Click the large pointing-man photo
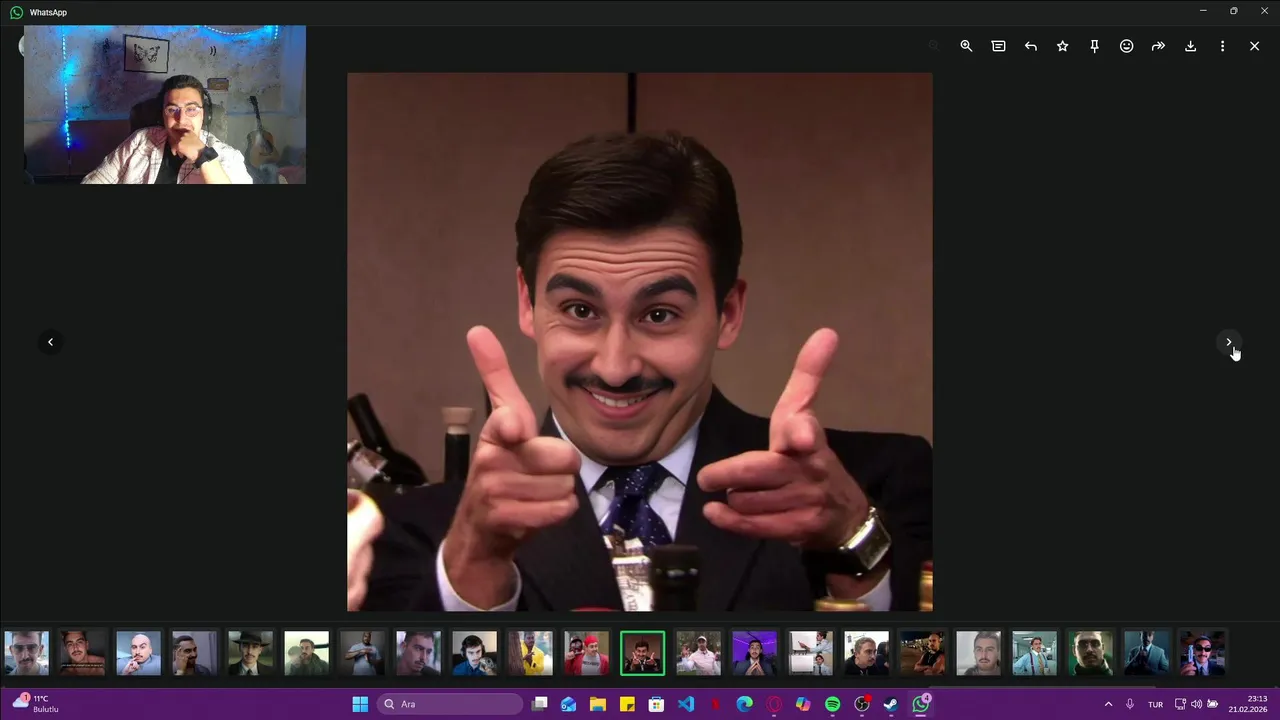The height and width of the screenshot is (720, 1280). point(640,341)
